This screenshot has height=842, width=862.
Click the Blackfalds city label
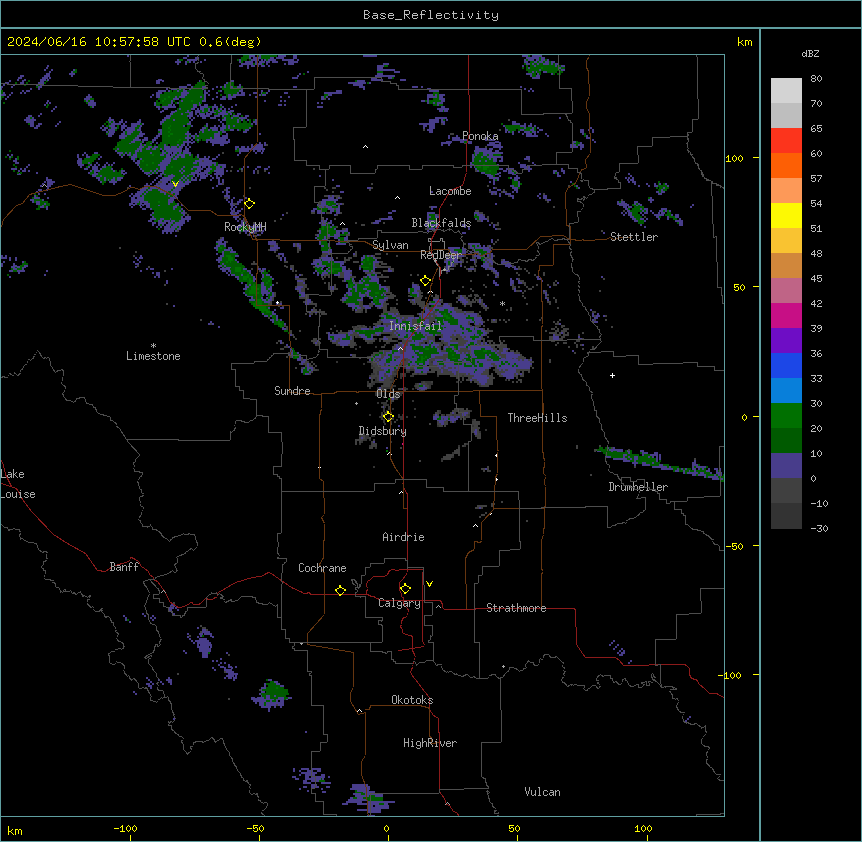pos(441,223)
